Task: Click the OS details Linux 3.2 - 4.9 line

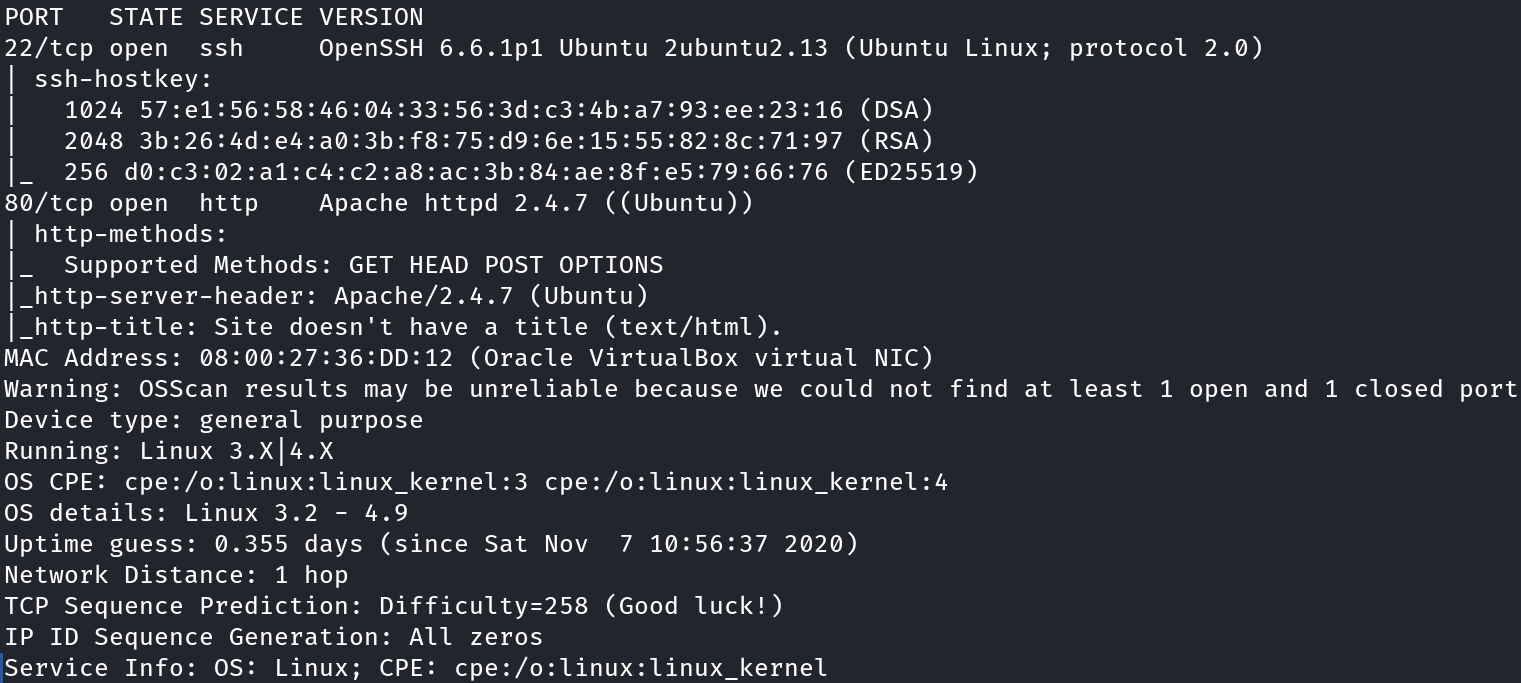Action: coord(206,513)
